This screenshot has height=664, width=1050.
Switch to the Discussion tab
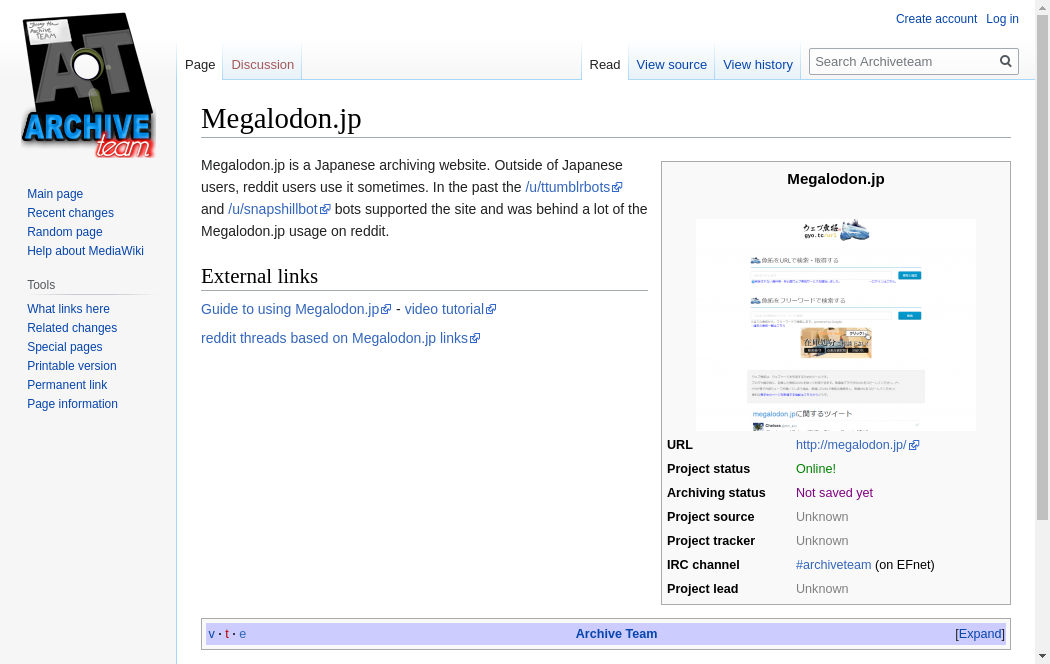(x=262, y=64)
